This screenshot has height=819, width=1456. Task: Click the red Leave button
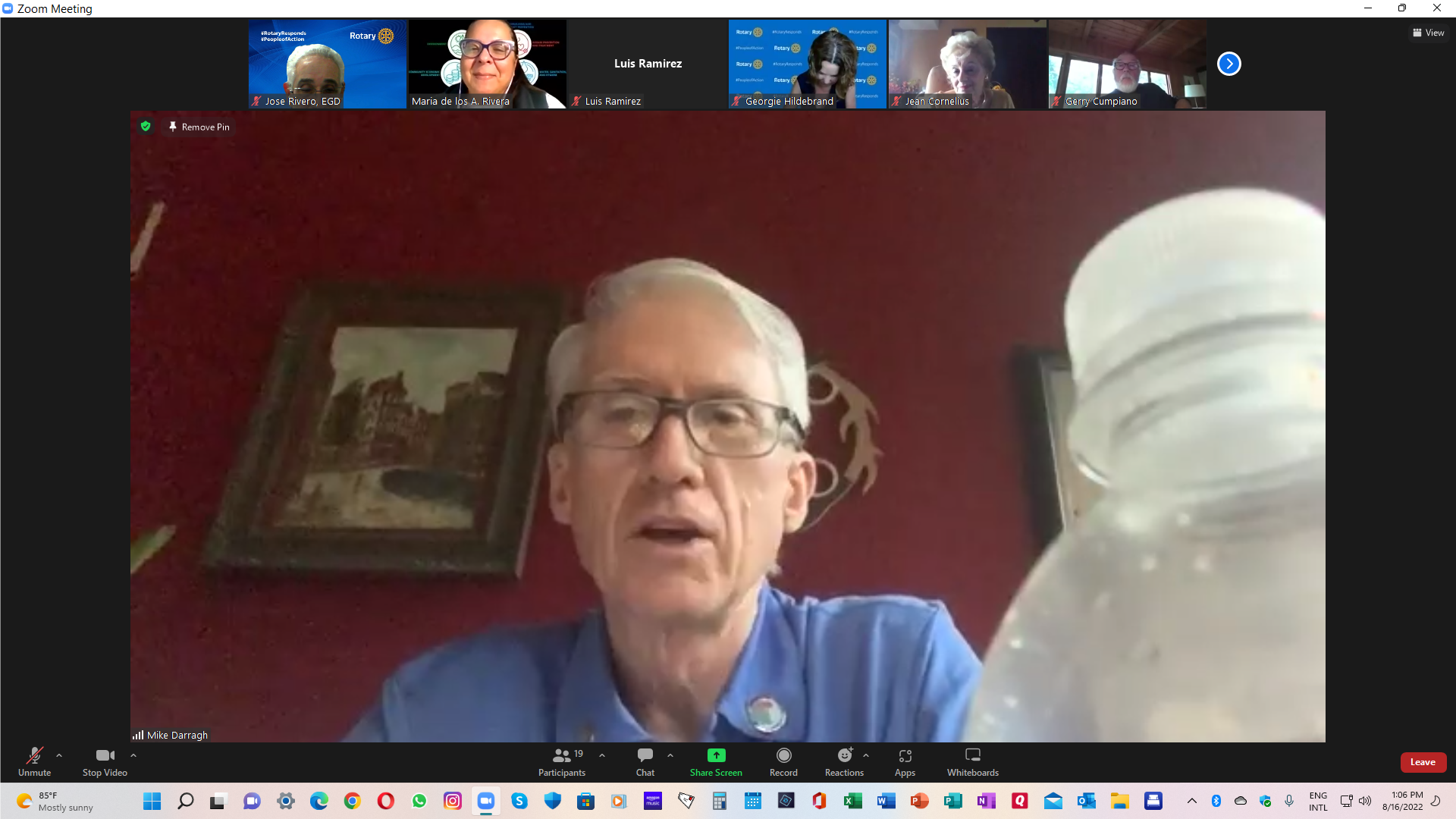tap(1423, 762)
